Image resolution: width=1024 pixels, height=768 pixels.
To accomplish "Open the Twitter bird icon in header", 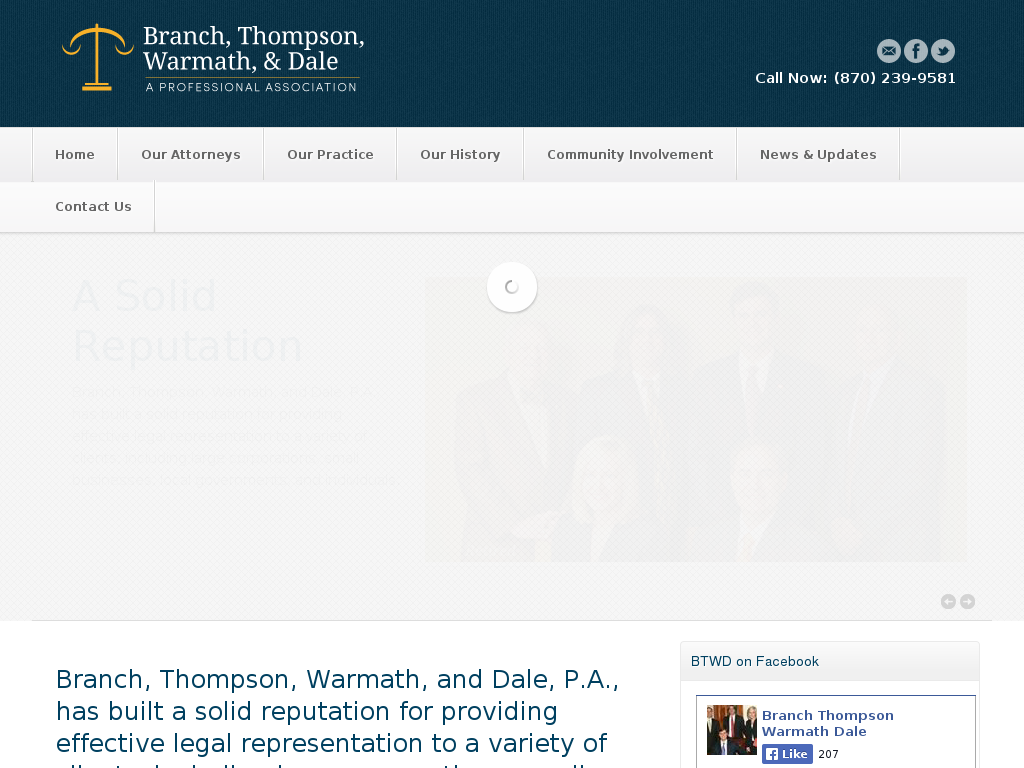I will click(942, 51).
